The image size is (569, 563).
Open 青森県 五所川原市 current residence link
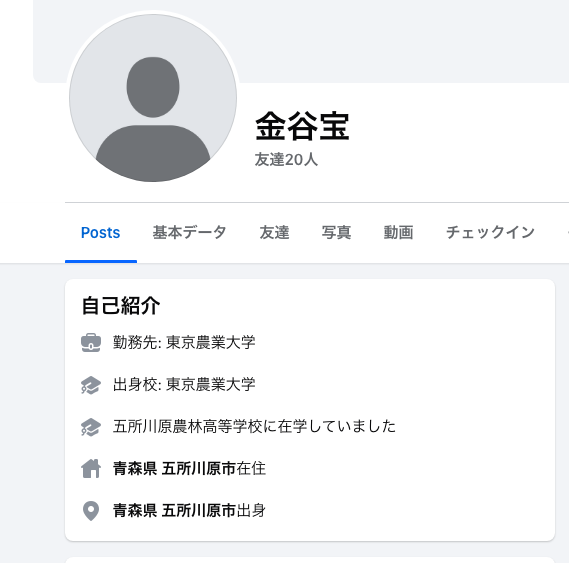[x=175, y=469]
